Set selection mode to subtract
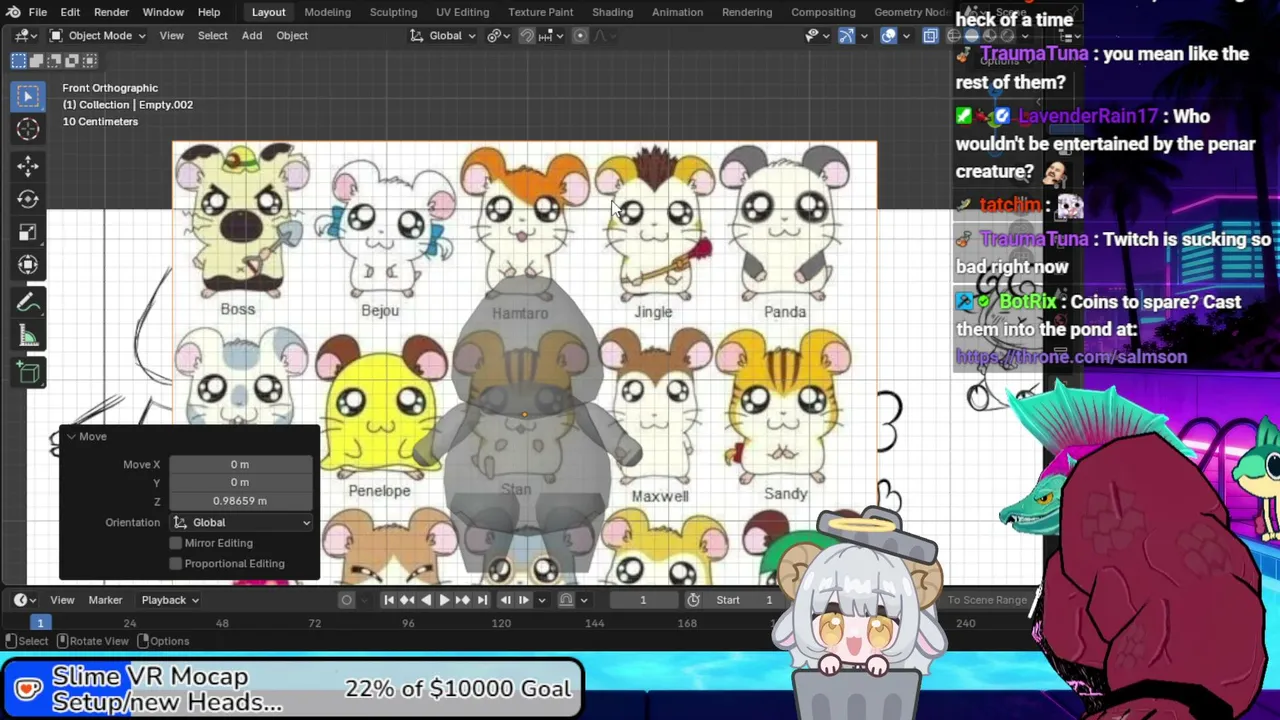Viewport: 1280px width, 720px height. pyautogui.click(x=54, y=61)
